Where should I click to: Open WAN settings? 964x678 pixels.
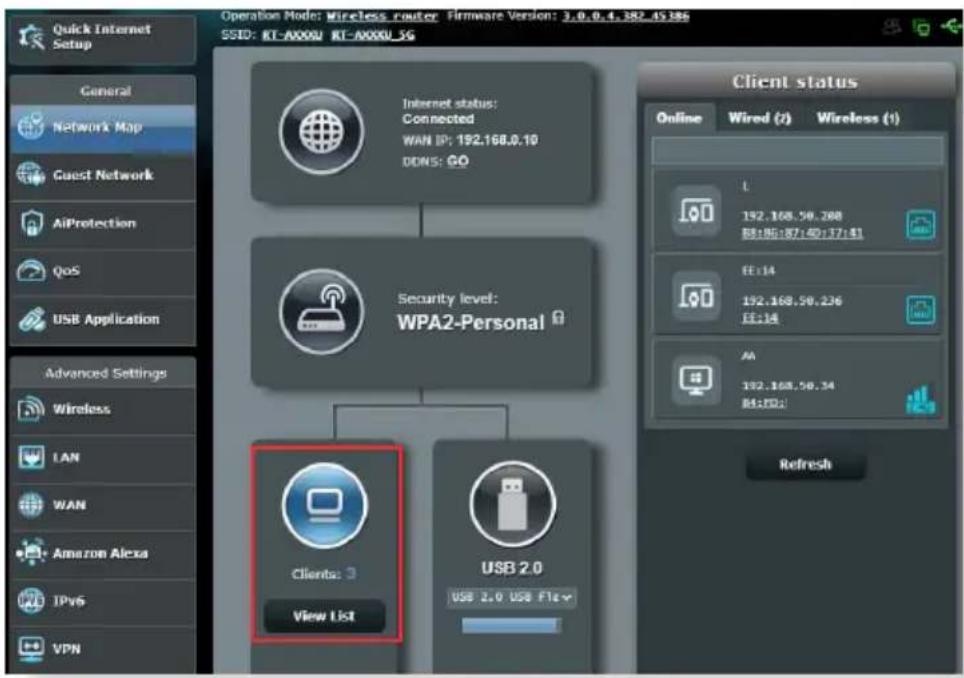[x=103, y=506]
